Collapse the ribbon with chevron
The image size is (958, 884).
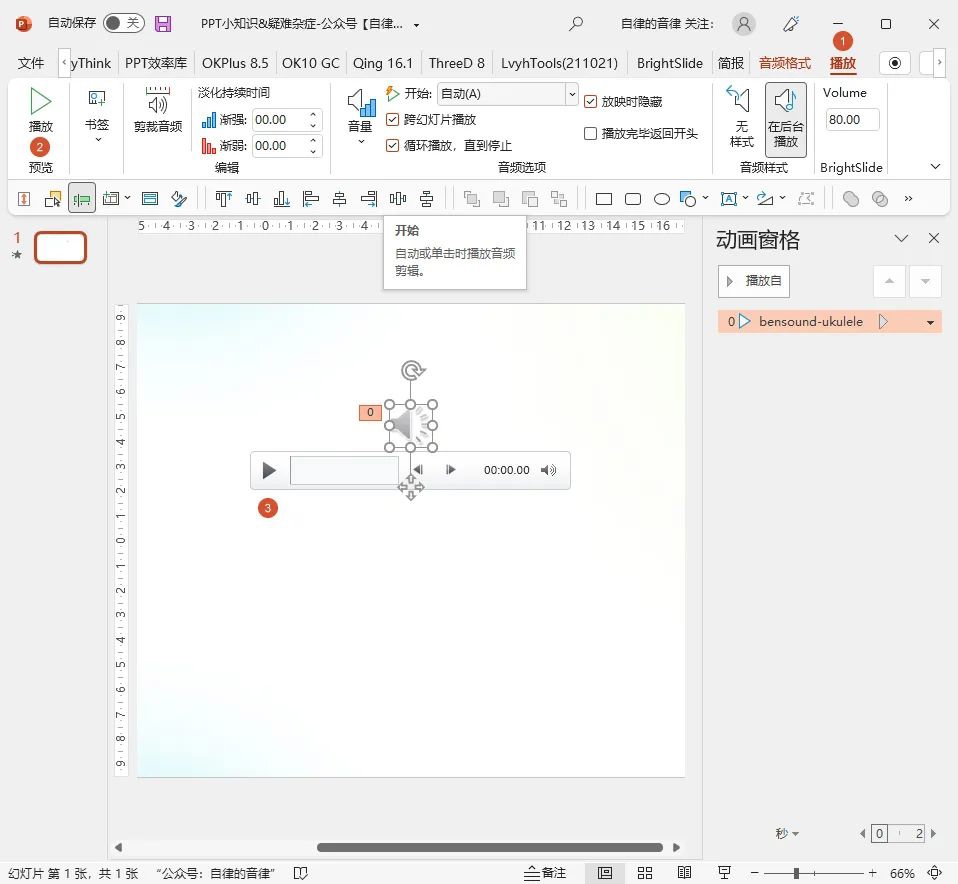click(935, 166)
